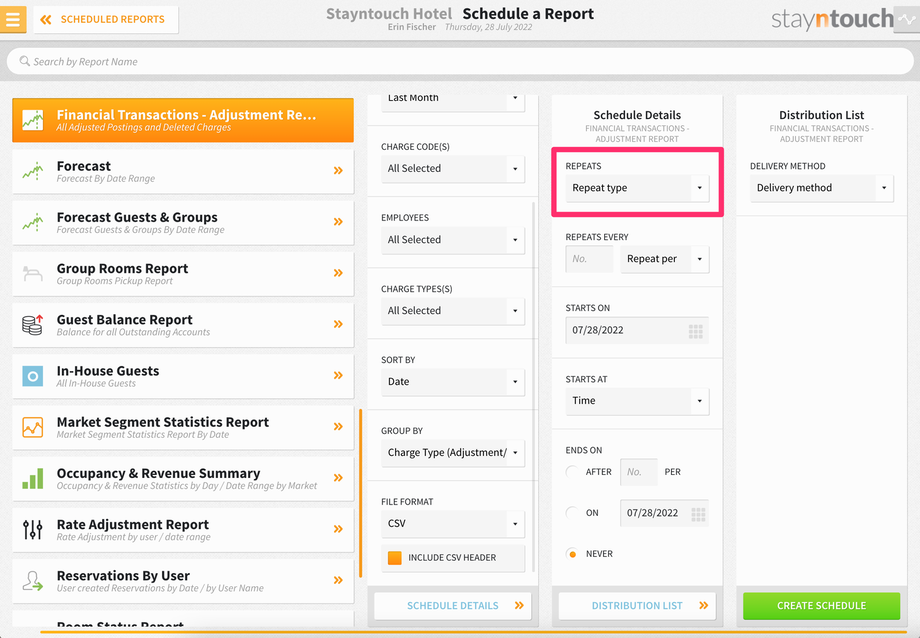The height and width of the screenshot is (638, 920).
Task: Click the Rate Adjustment sliders icon
Action: tap(33, 529)
